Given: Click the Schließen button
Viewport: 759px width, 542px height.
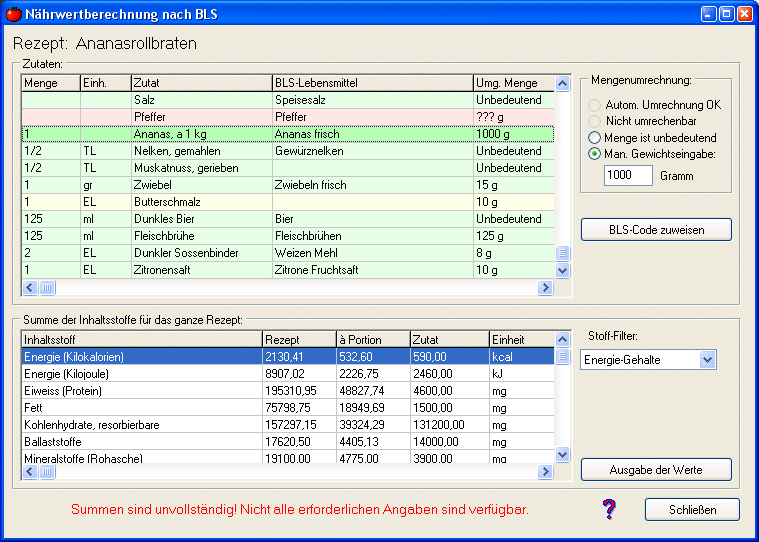Looking at the screenshot, I should (x=692, y=510).
